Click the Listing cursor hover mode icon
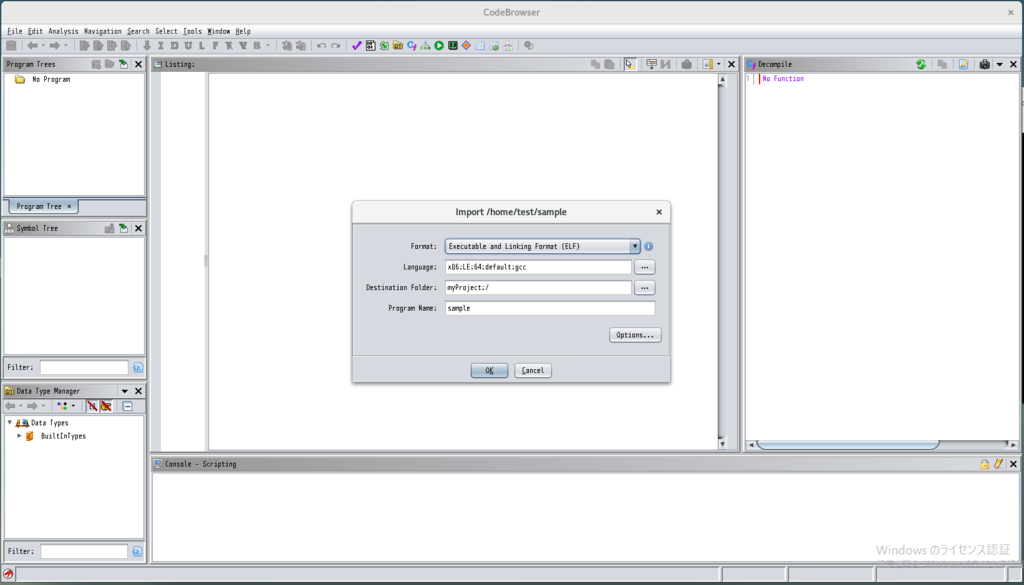The width and height of the screenshot is (1024, 585). (x=630, y=64)
